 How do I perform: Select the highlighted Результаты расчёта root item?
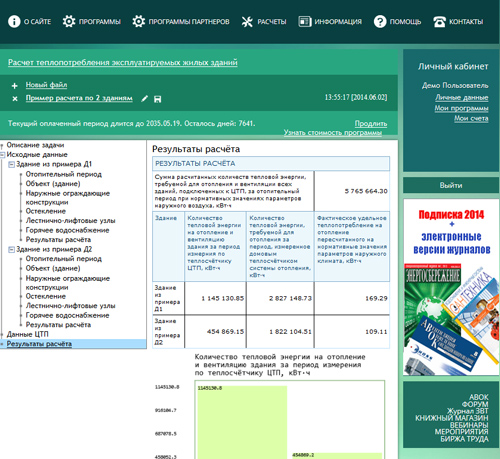[39, 344]
